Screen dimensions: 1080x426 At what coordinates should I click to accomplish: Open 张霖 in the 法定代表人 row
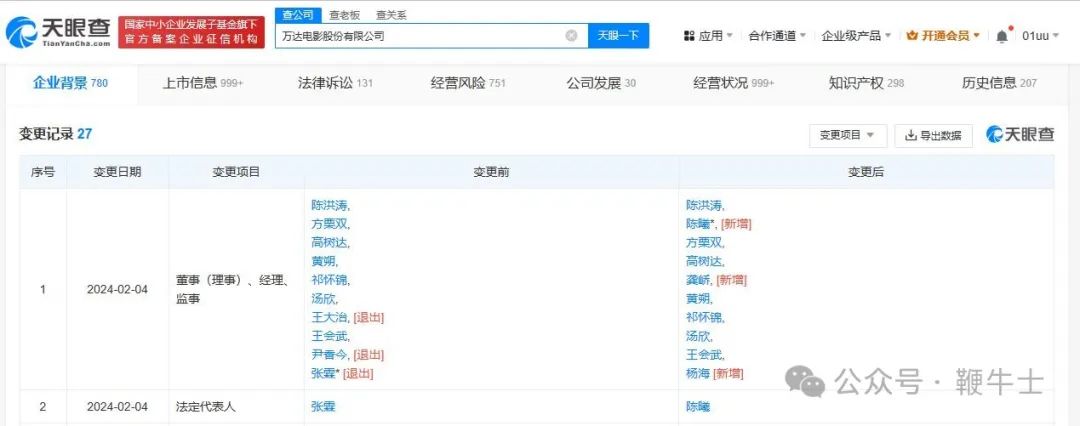[x=323, y=407]
